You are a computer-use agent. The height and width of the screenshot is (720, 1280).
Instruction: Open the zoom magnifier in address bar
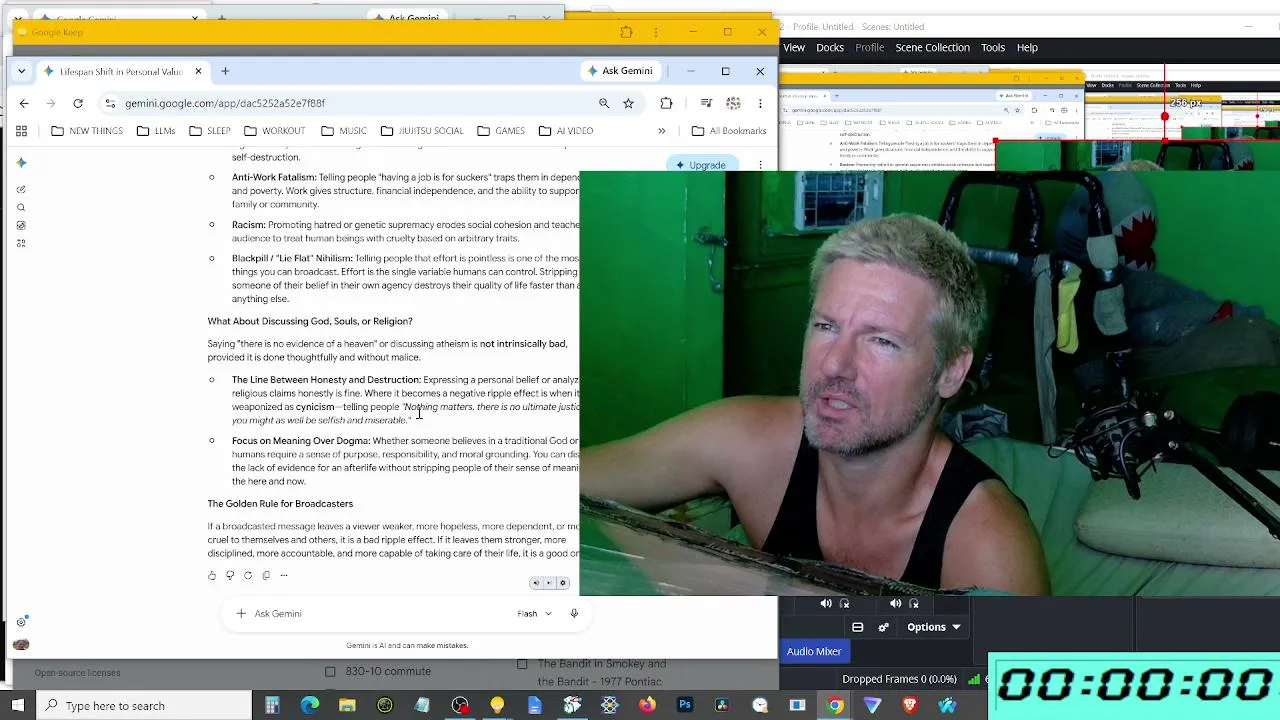604,103
